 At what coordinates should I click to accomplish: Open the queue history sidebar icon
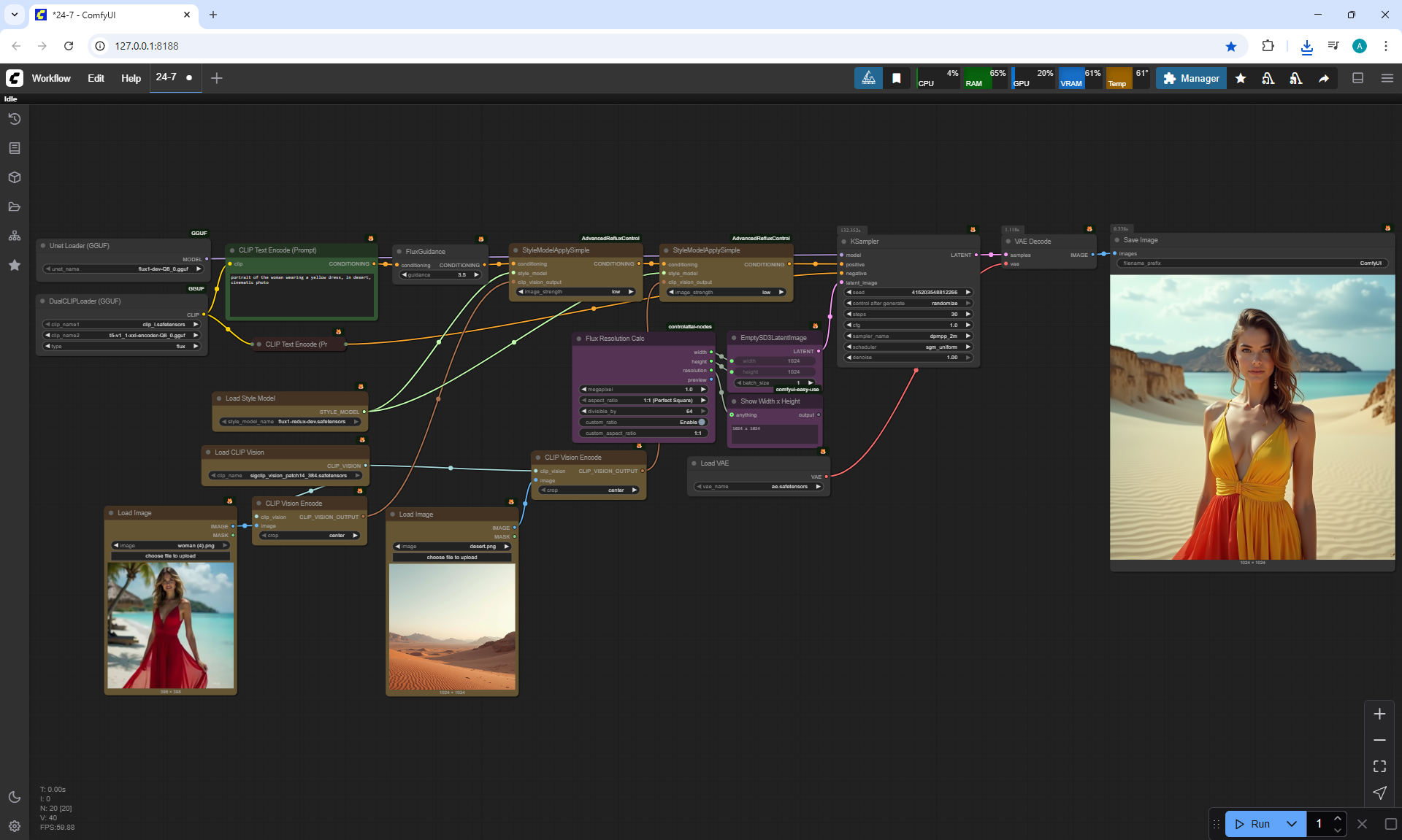14,119
